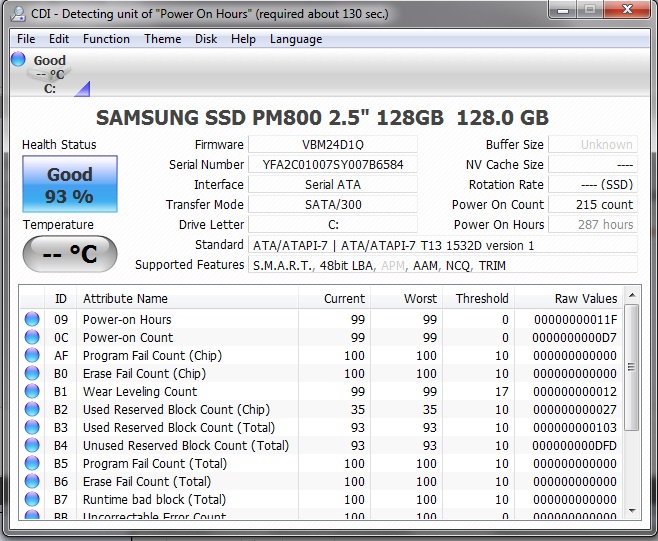Select the Runtime bad block (Total) attribute name
Image resolution: width=658 pixels, height=541 pixels.
coord(154,500)
